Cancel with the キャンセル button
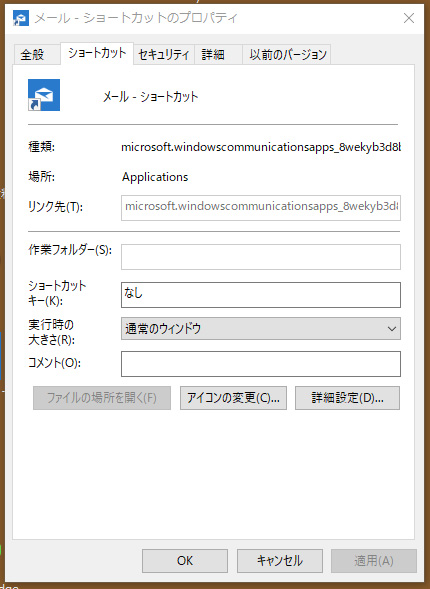Image resolution: width=430 pixels, height=589 pixels. click(280, 561)
